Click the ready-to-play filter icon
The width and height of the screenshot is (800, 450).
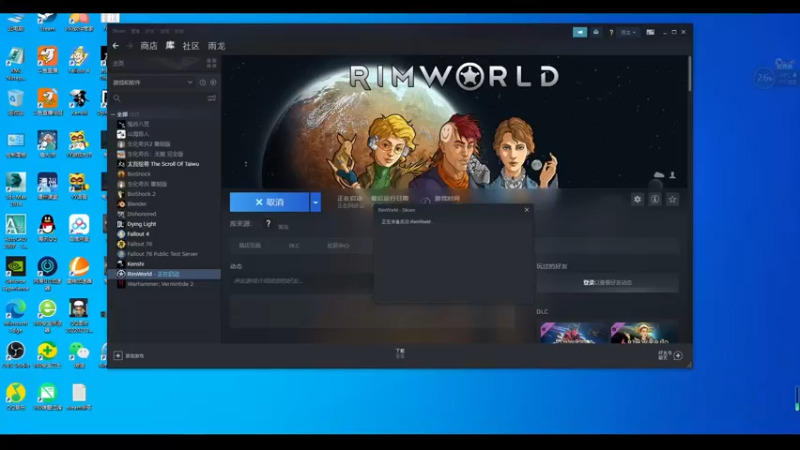213,82
